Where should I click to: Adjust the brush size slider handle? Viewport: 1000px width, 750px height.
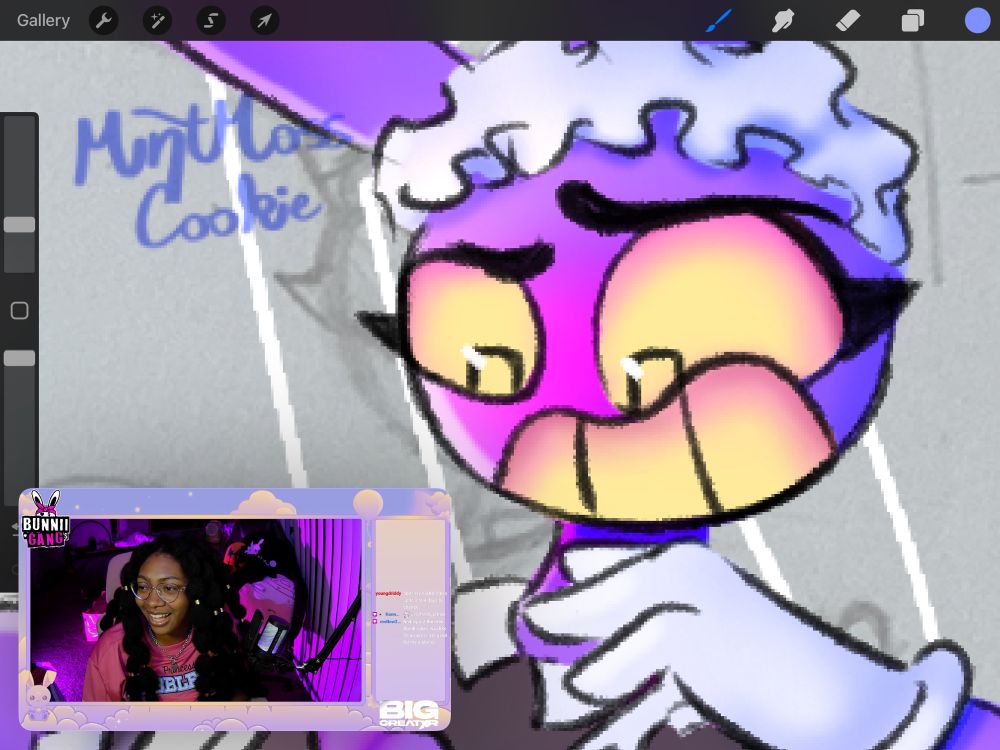20,224
